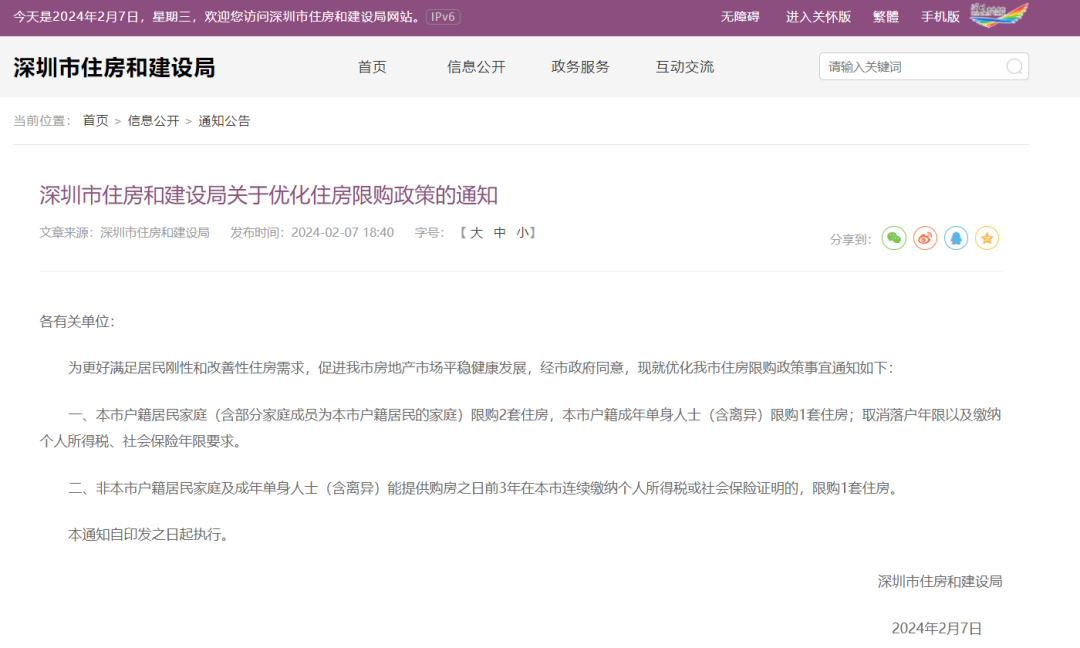Switch to 进入关怀版 mode
This screenshot has width=1080, height=648.
tap(818, 17)
